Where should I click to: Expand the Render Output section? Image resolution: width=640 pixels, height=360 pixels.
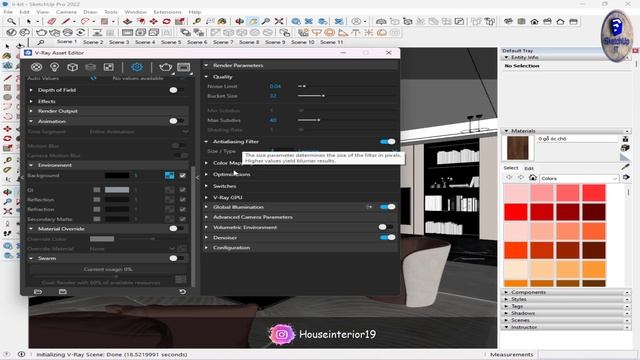31,111
